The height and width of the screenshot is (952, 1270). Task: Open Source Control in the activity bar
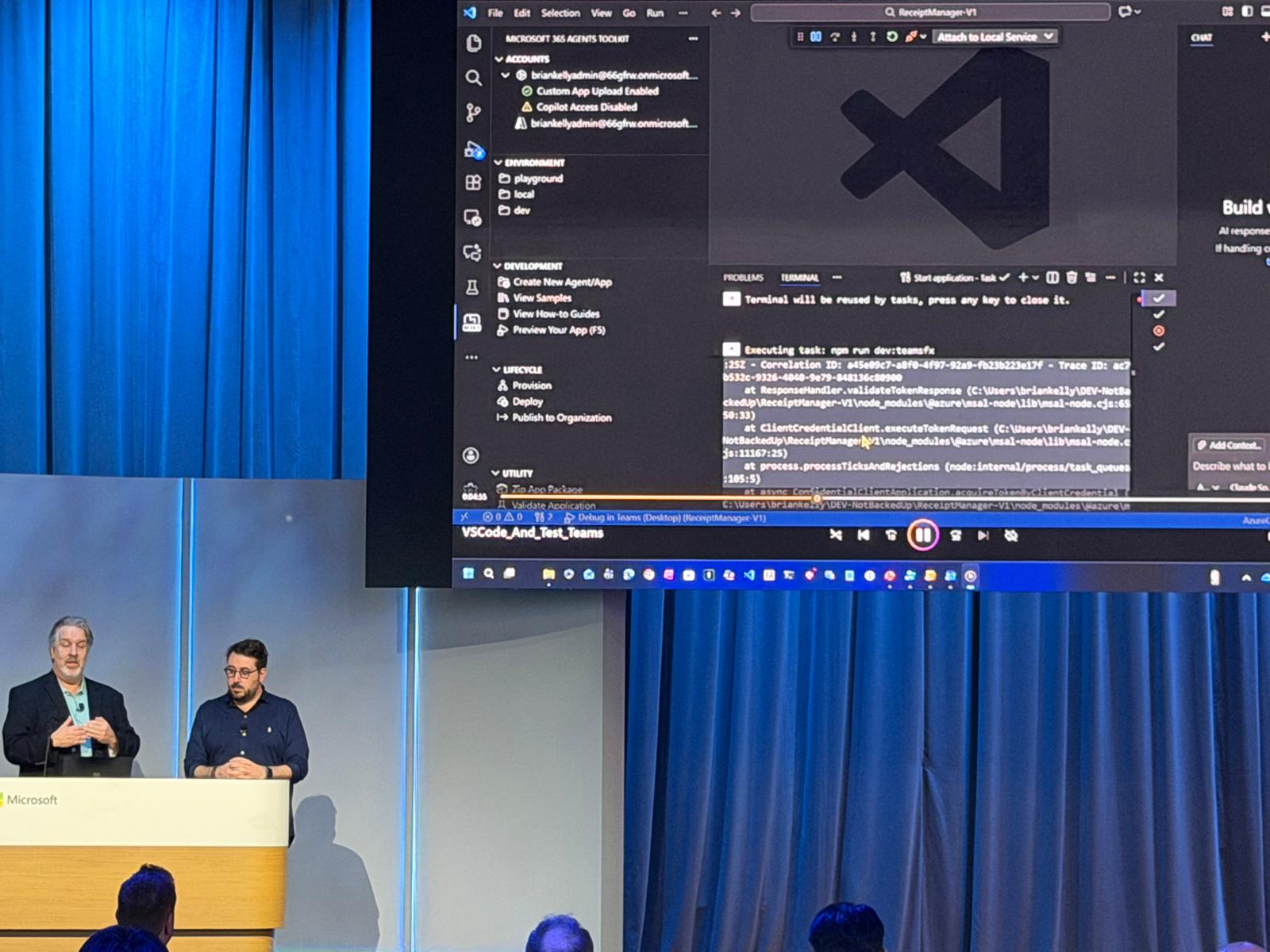point(473,113)
